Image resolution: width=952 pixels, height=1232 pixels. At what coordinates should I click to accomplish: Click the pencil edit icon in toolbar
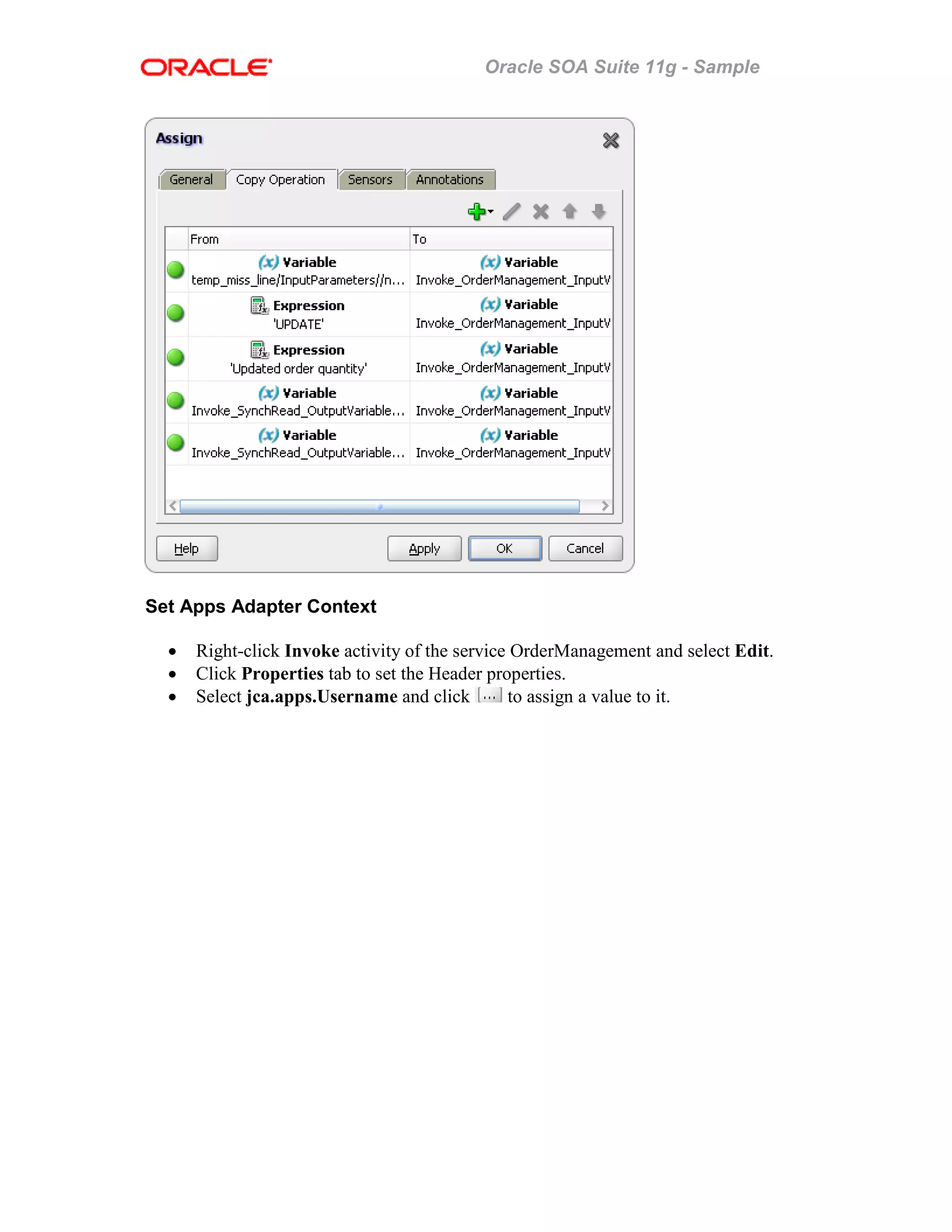(x=511, y=212)
